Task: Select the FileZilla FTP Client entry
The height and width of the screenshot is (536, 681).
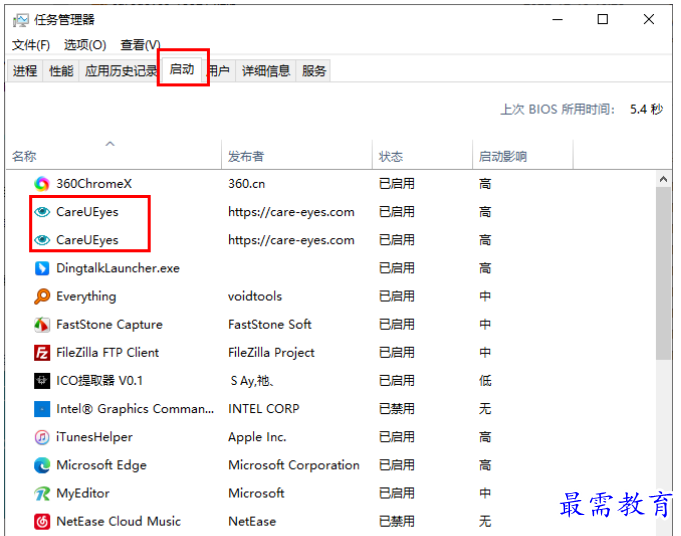Action: point(108,353)
